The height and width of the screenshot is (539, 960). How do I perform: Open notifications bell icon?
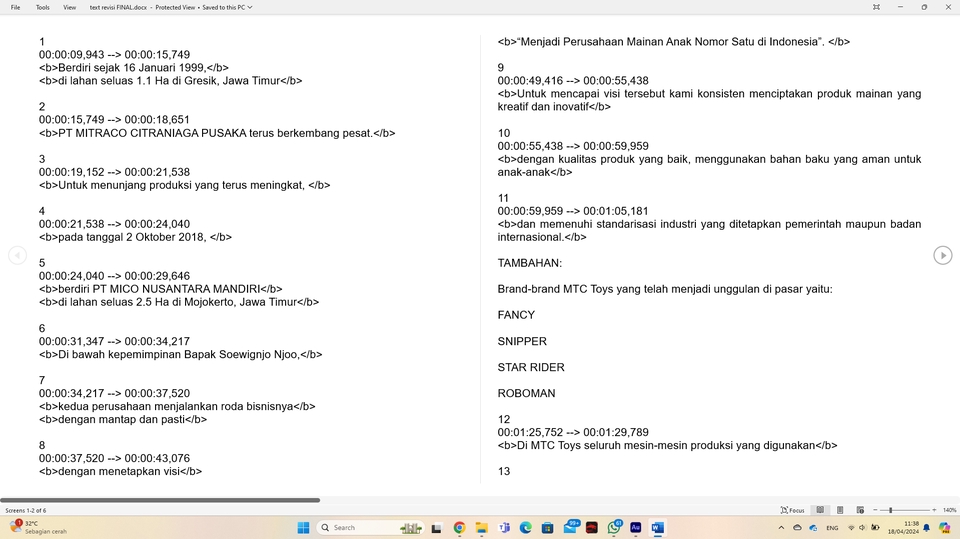pos(927,527)
